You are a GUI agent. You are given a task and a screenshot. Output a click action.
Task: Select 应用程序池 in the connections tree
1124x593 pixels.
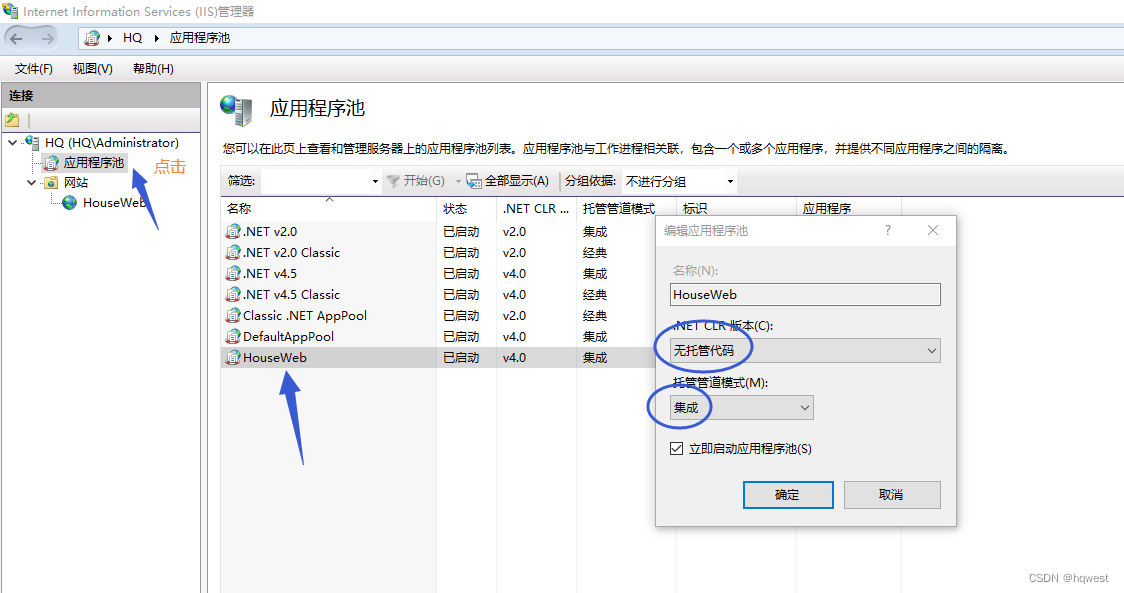tap(93, 163)
